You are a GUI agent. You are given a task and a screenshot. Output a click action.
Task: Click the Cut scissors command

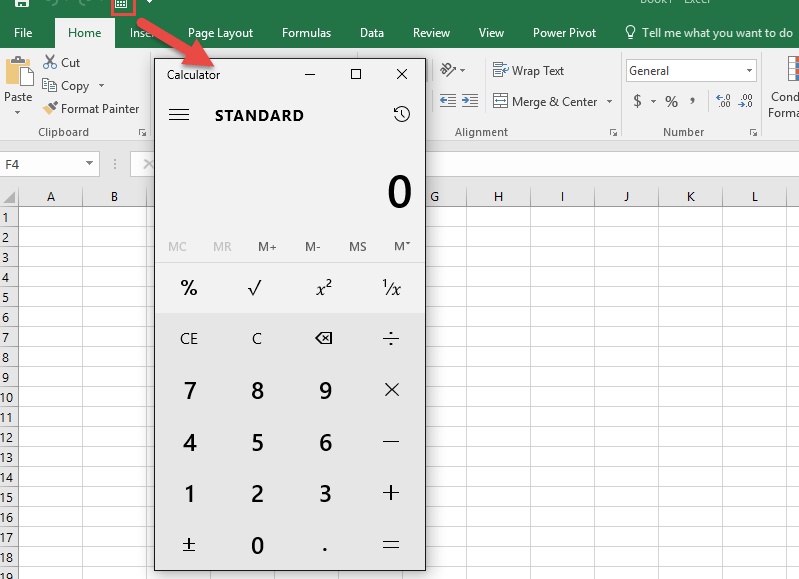coord(62,62)
